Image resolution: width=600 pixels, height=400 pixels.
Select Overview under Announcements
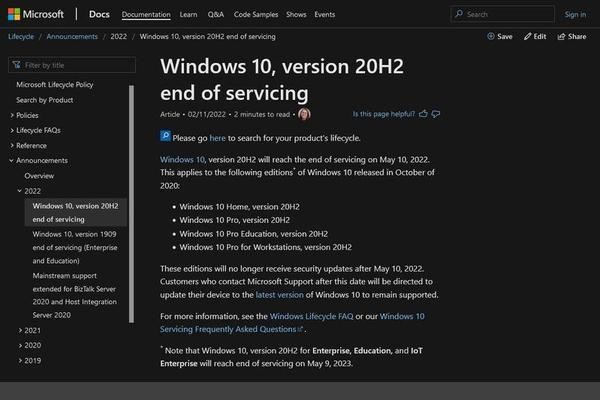39,176
